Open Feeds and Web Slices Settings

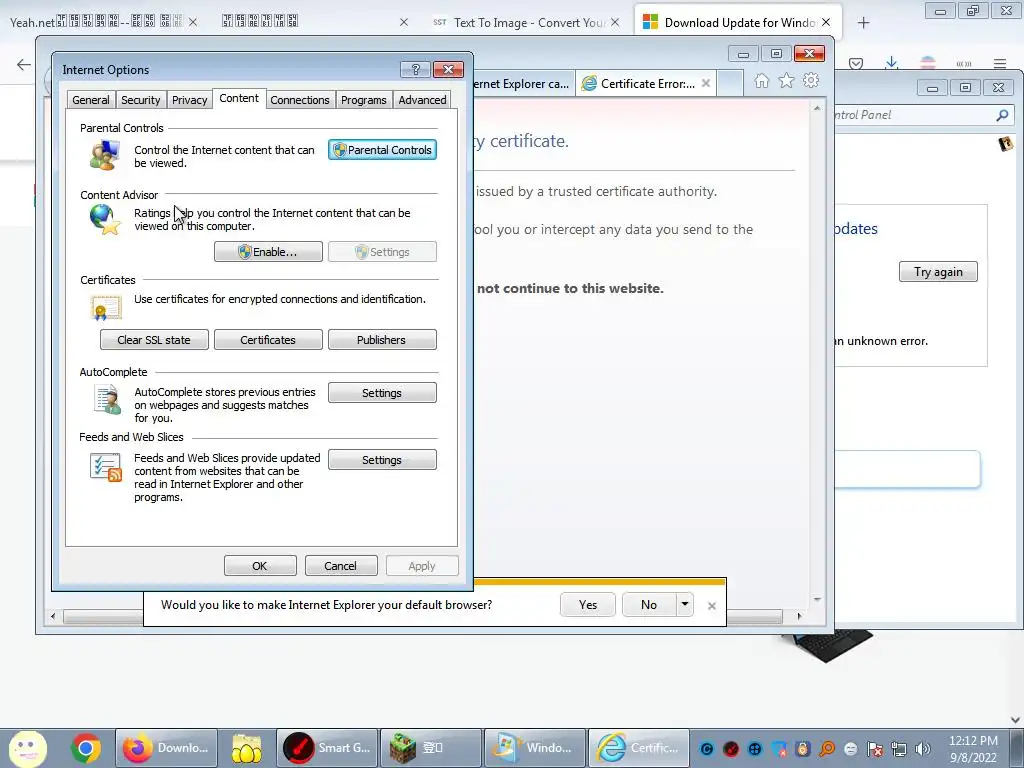382,460
